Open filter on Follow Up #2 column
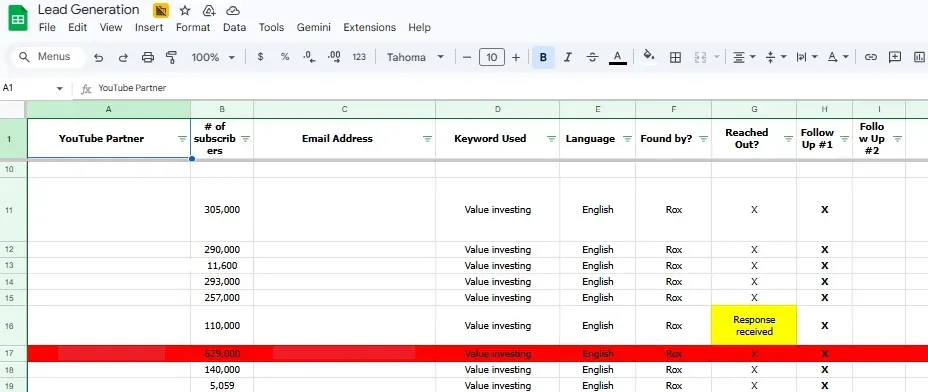The width and height of the screenshot is (928, 392). coord(897,139)
